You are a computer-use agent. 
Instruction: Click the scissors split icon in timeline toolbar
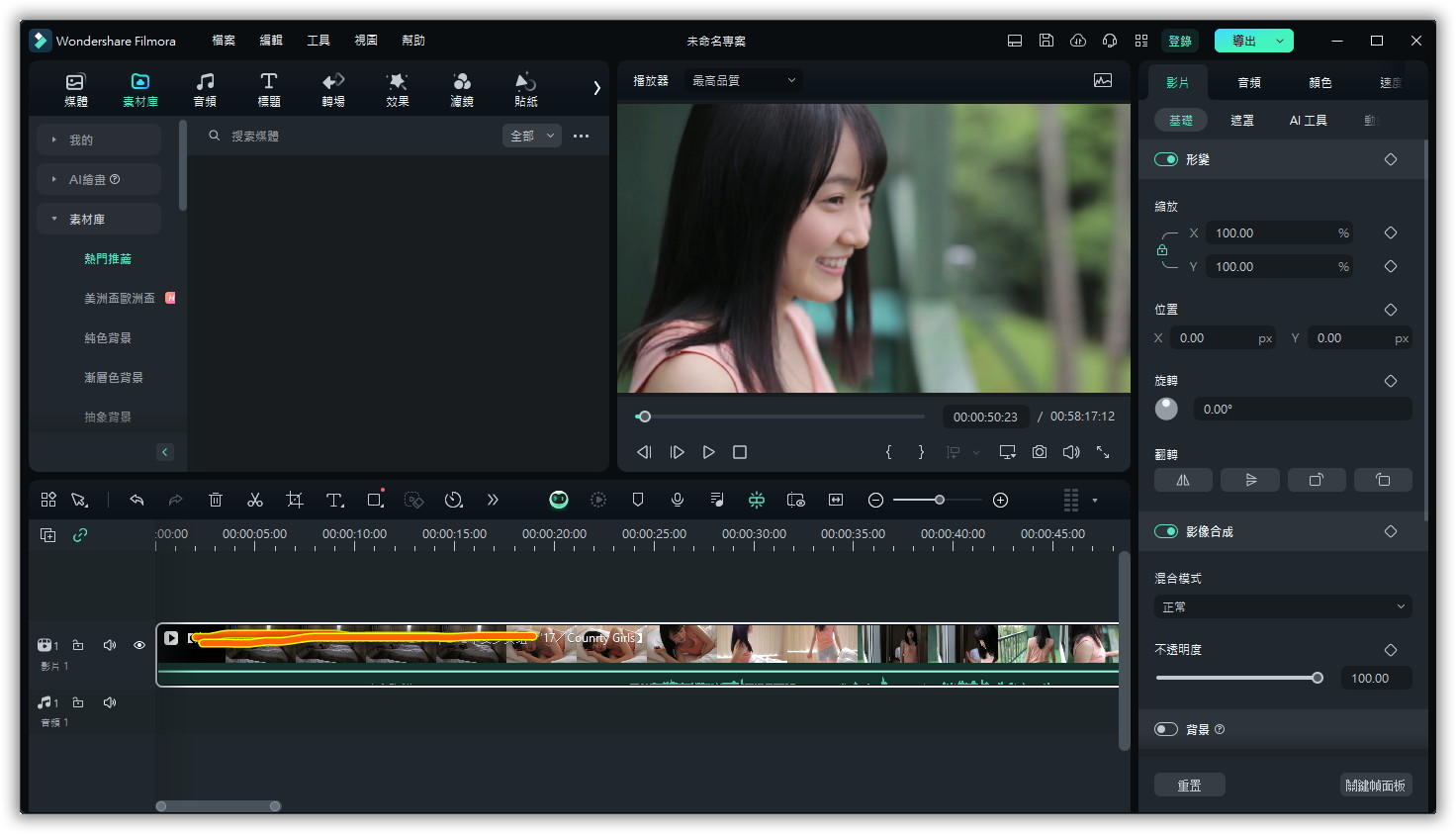(x=255, y=501)
